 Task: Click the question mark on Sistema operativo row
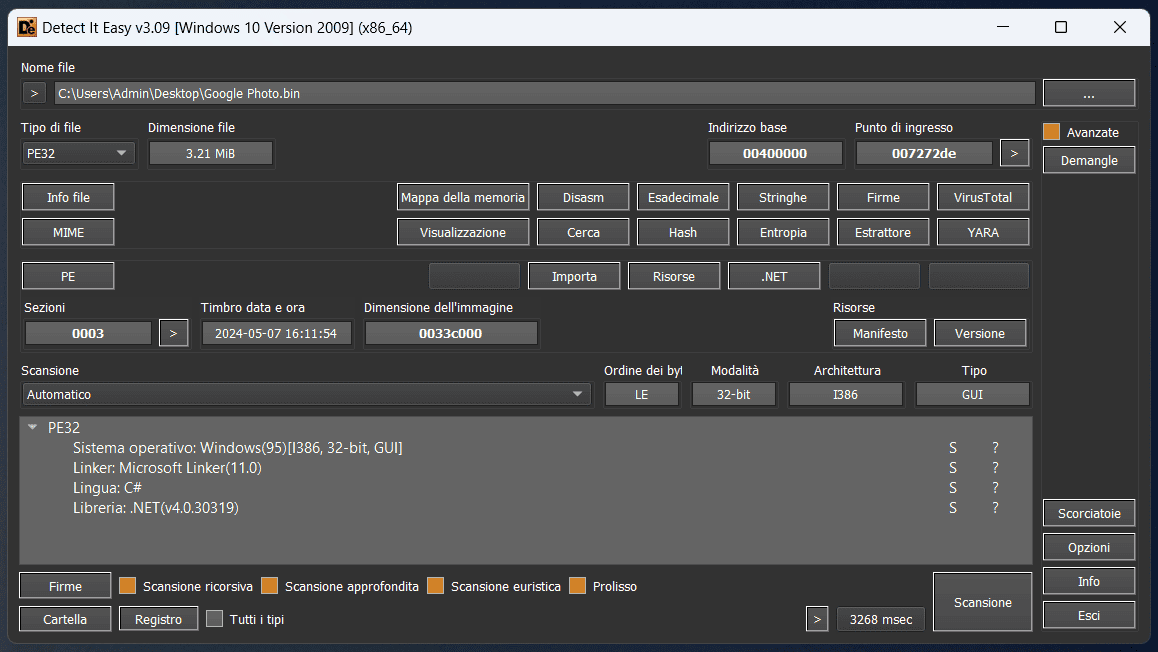995,448
